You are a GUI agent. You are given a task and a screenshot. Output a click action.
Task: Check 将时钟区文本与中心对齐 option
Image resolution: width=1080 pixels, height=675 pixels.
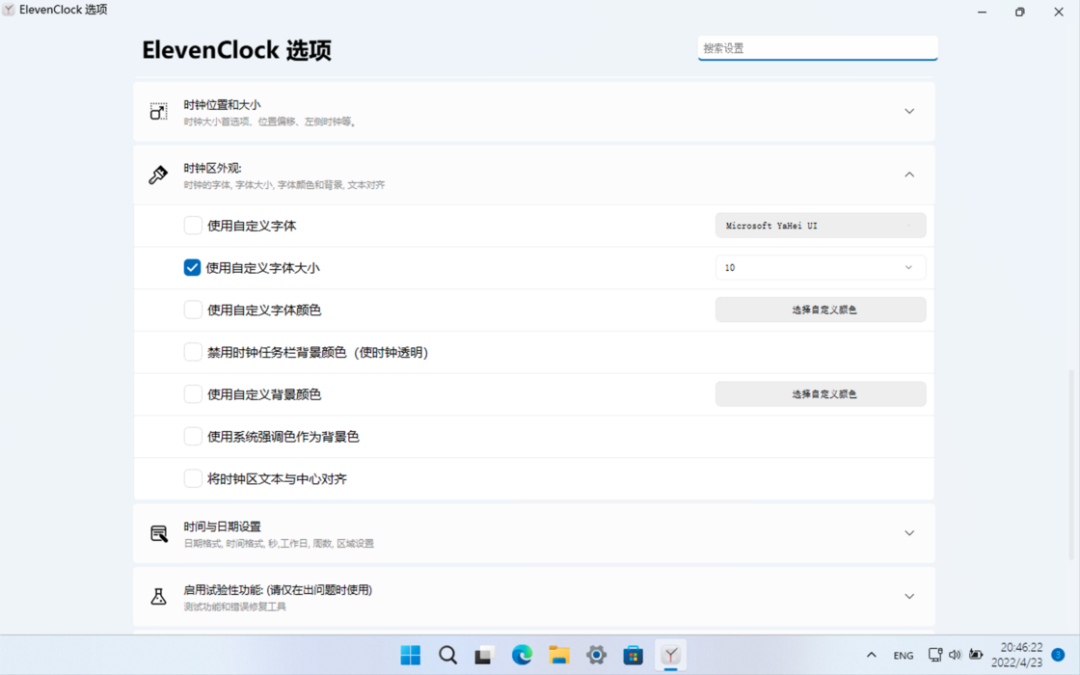[193, 479]
